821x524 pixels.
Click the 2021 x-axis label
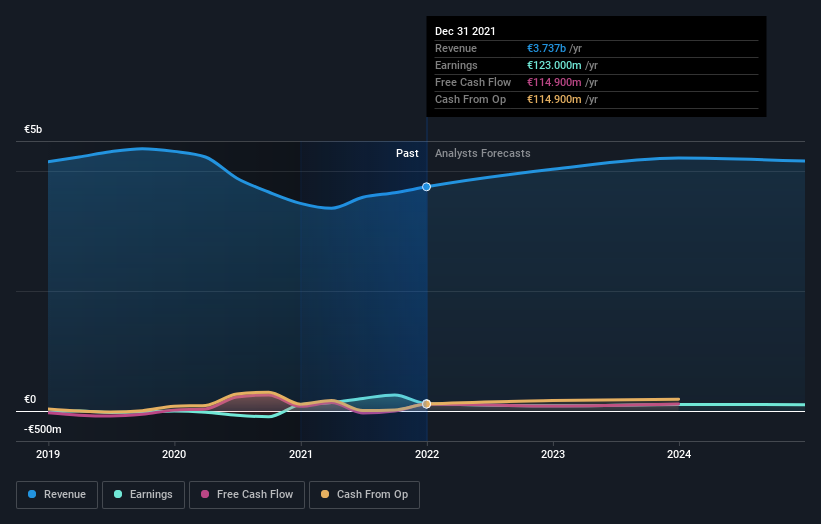301,454
